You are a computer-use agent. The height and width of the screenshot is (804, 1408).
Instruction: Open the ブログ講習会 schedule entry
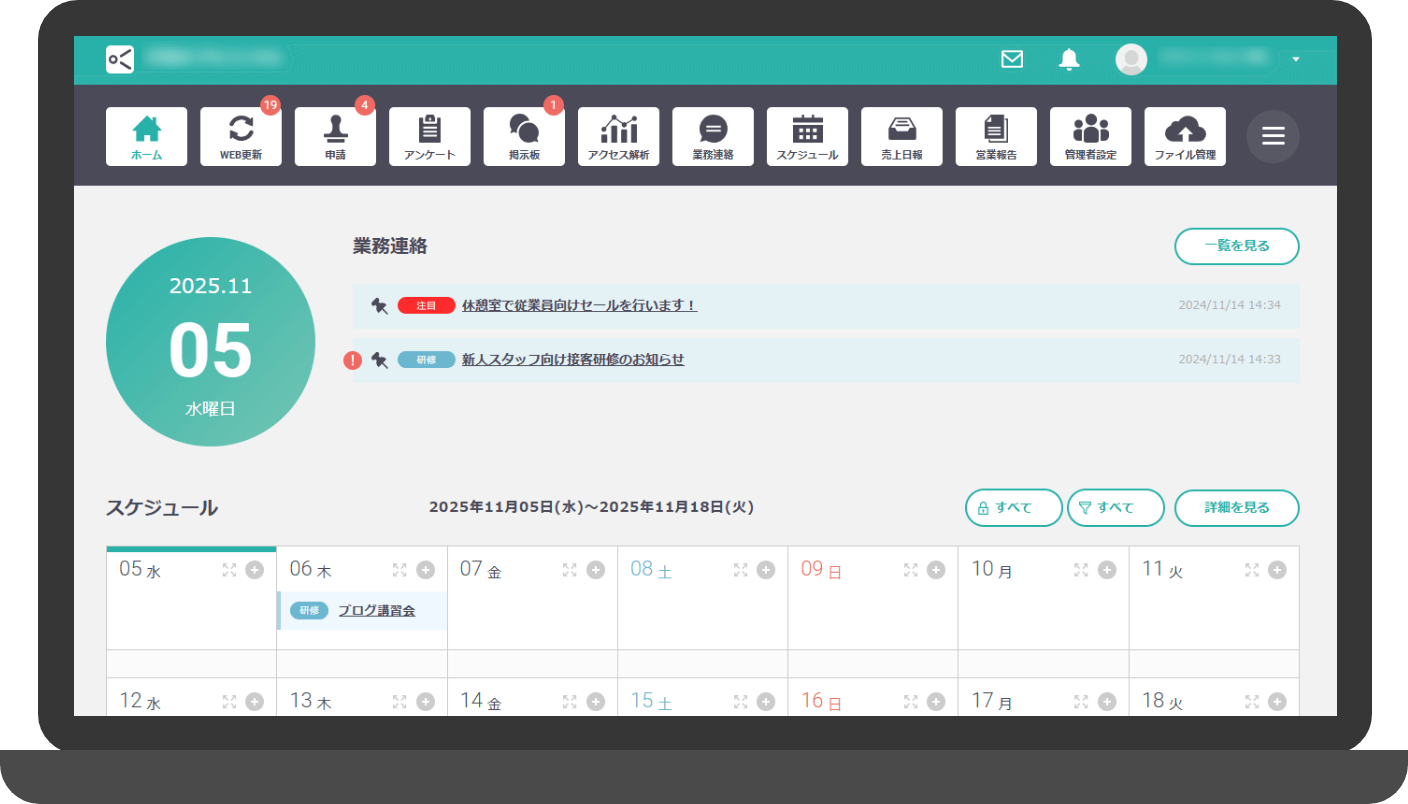(376, 611)
